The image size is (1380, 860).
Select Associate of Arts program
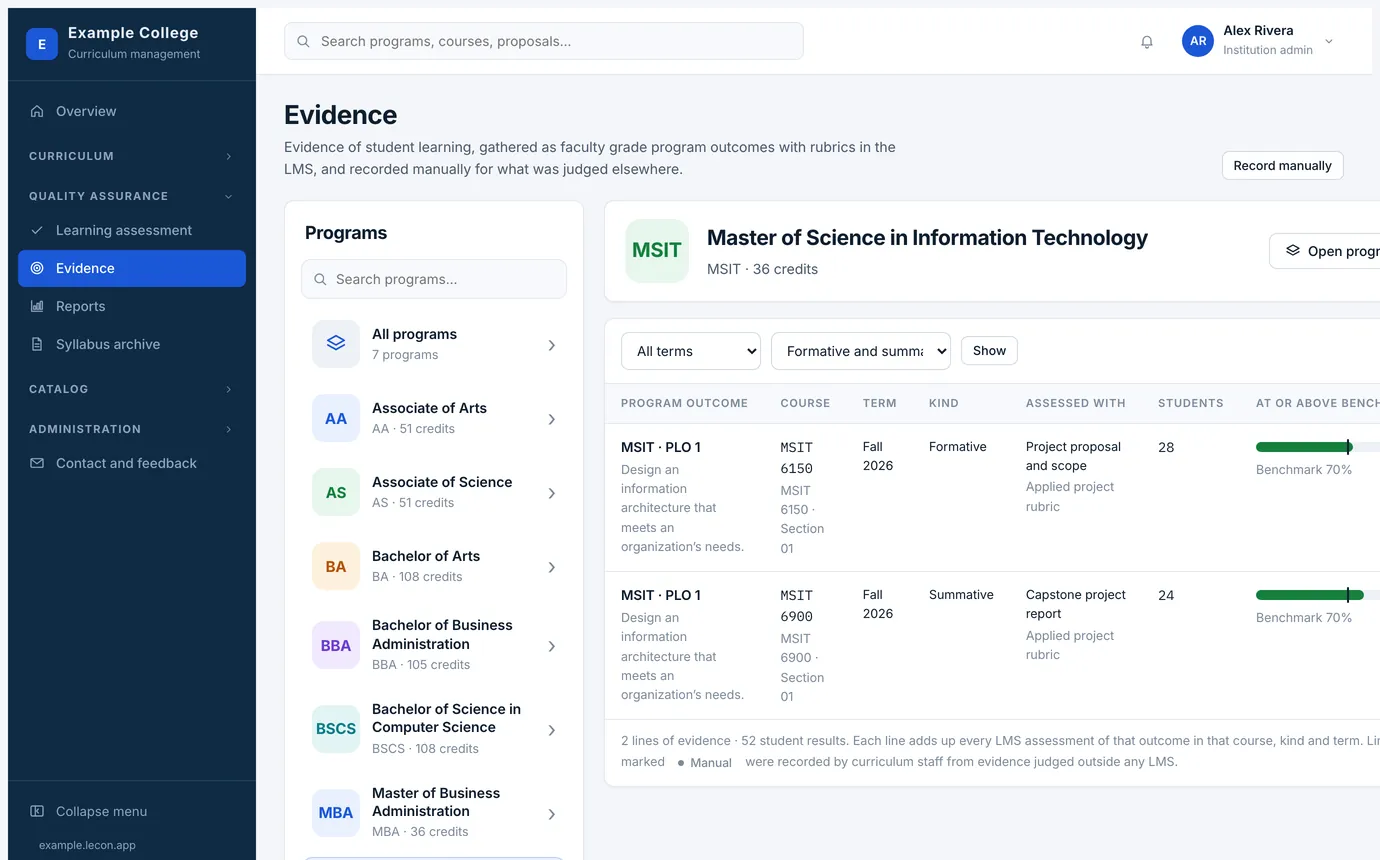(x=434, y=418)
